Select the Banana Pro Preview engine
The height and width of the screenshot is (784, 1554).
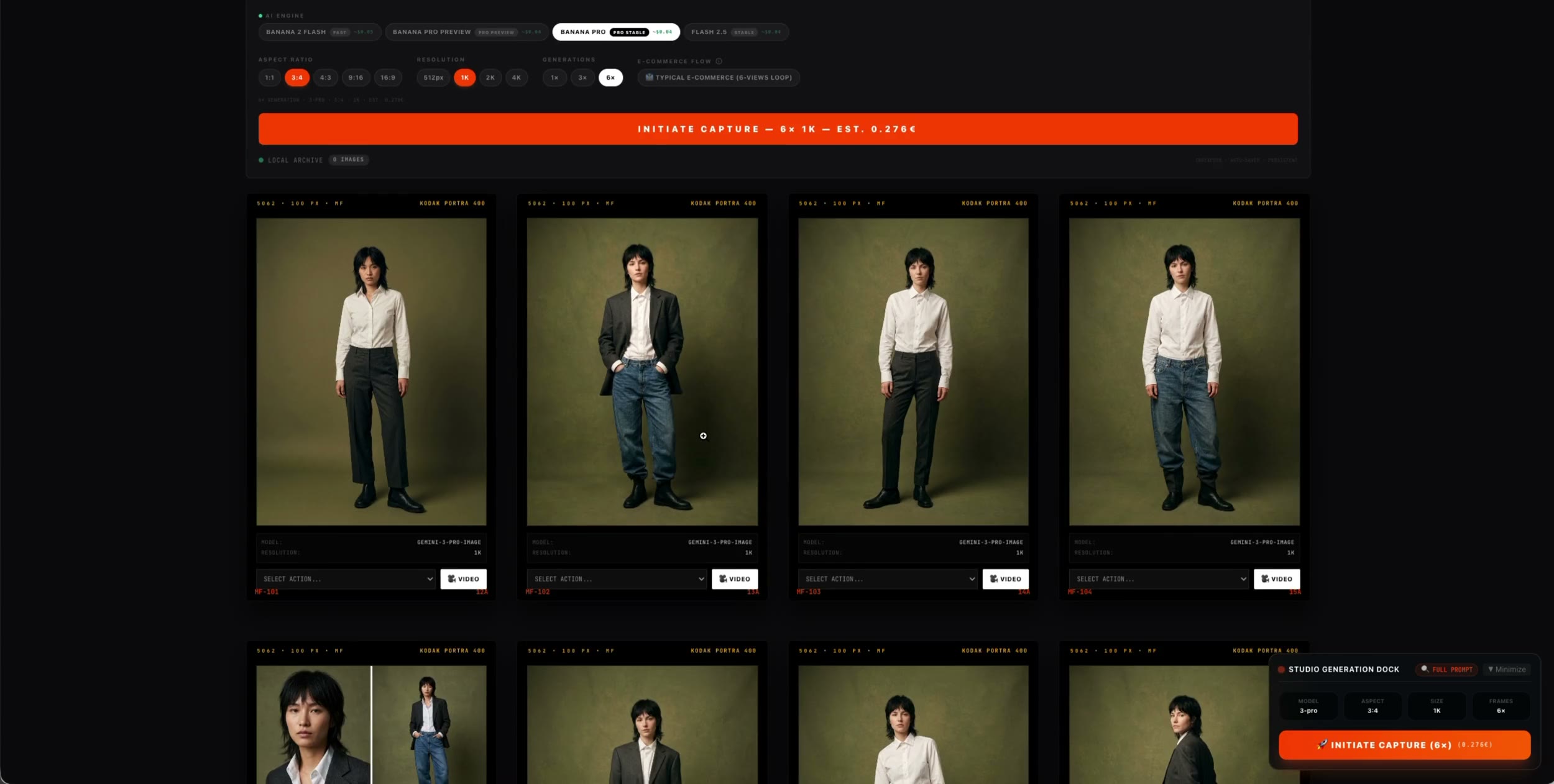(x=466, y=32)
